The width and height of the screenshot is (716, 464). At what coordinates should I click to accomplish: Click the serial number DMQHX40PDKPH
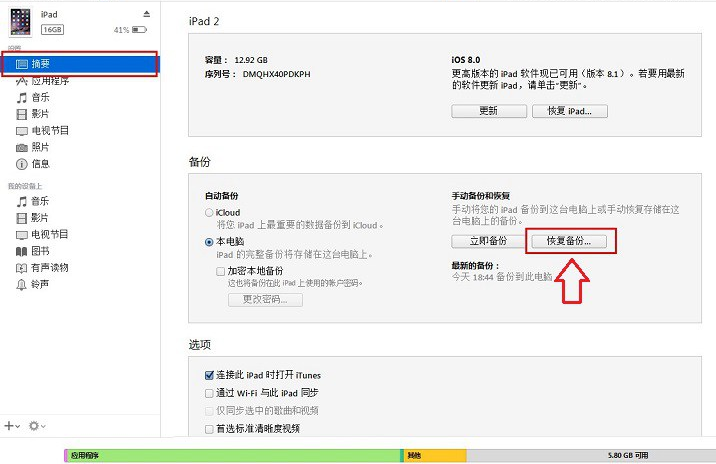[x=276, y=74]
